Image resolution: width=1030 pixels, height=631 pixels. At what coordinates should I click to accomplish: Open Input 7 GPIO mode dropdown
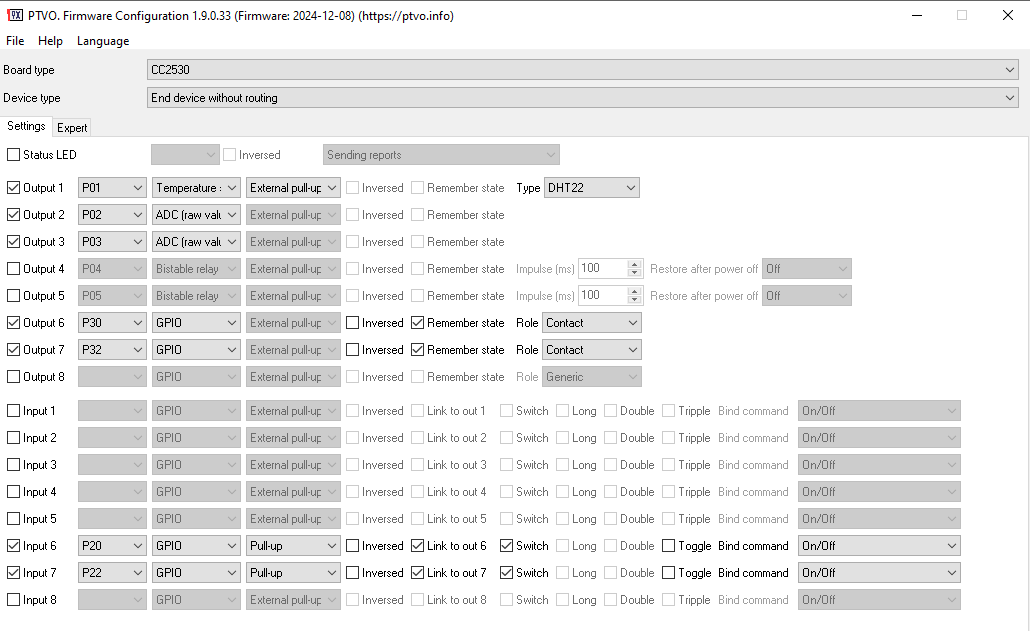tap(196, 572)
